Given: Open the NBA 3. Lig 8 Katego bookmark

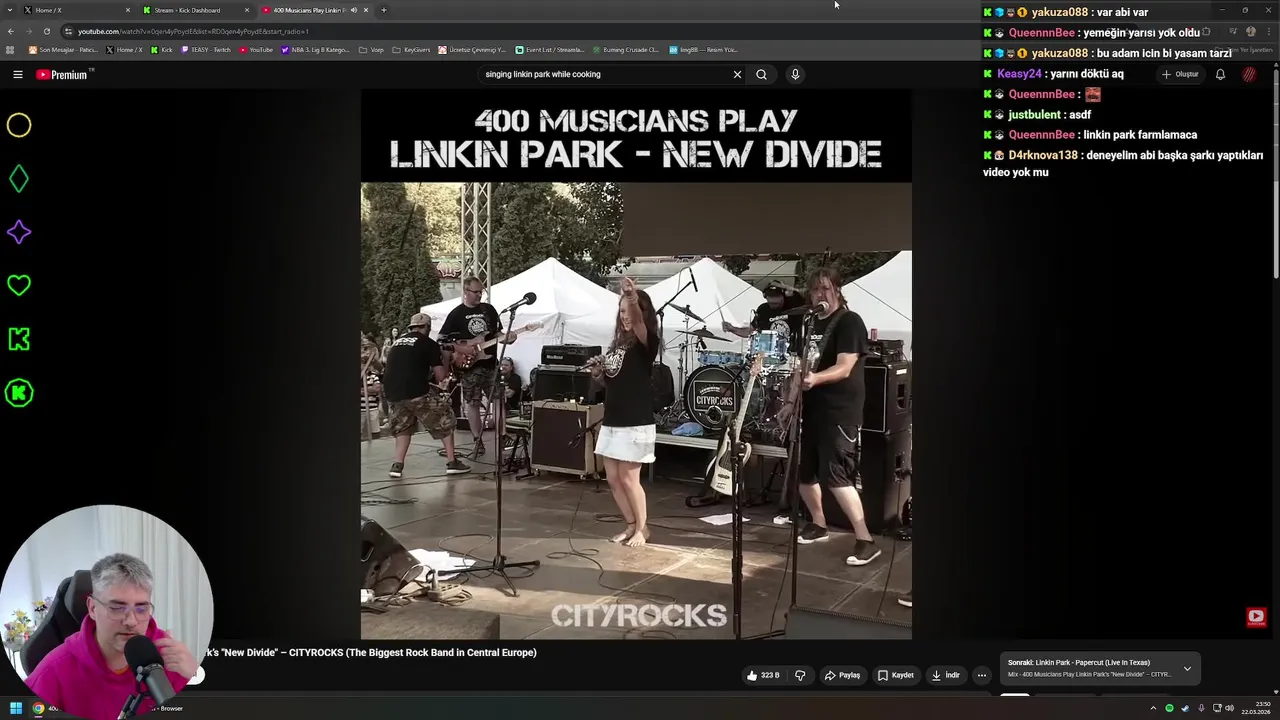Looking at the screenshot, I should click(x=315, y=50).
